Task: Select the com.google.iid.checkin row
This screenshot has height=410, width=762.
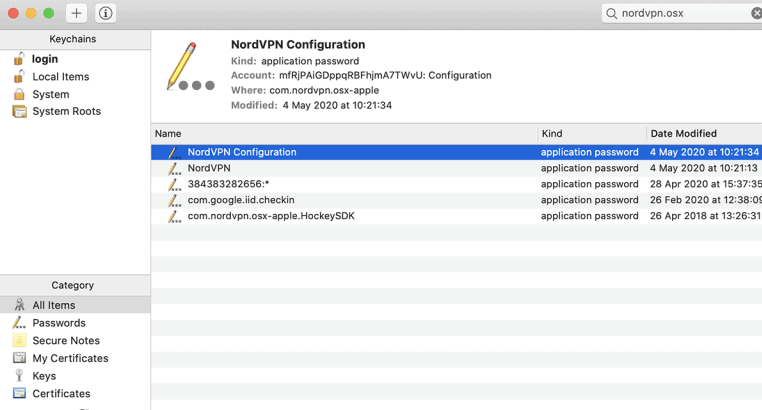Action: pyautogui.click(x=456, y=200)
